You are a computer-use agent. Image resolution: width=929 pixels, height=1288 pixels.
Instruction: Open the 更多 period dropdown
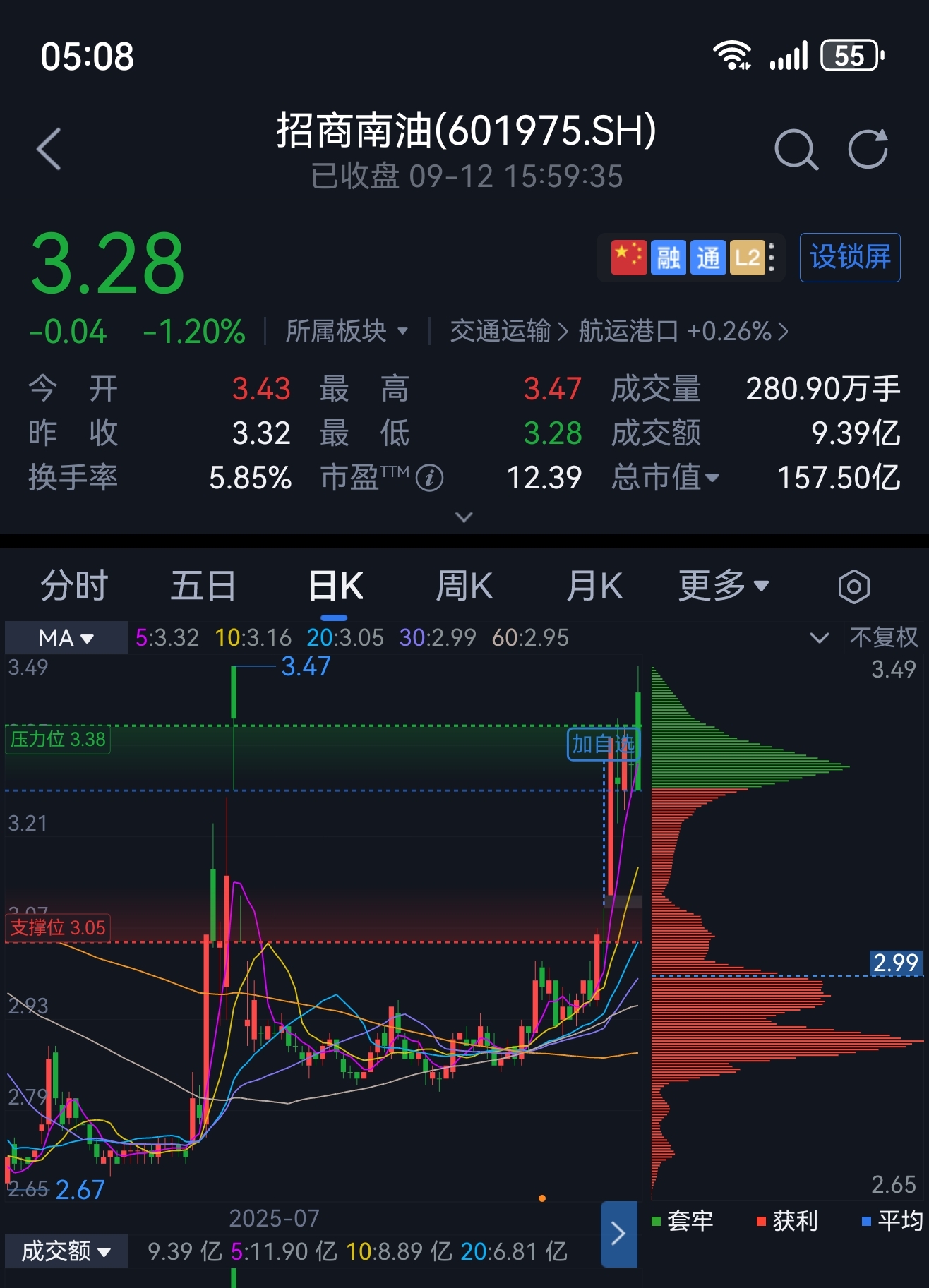click(724, 586)
